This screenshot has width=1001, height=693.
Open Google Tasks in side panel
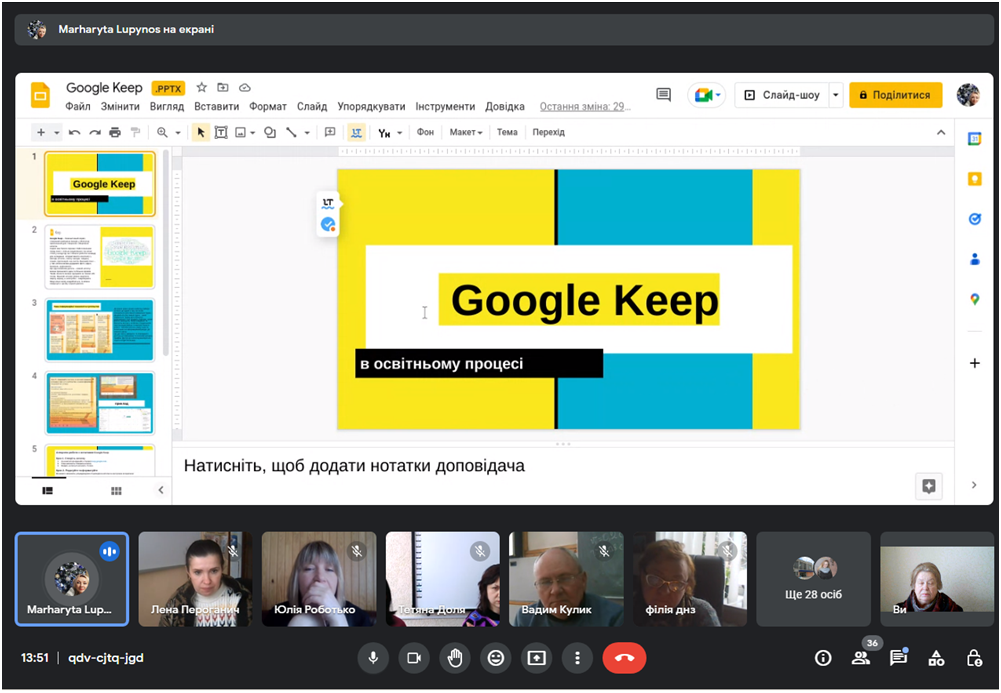(974, 219)
